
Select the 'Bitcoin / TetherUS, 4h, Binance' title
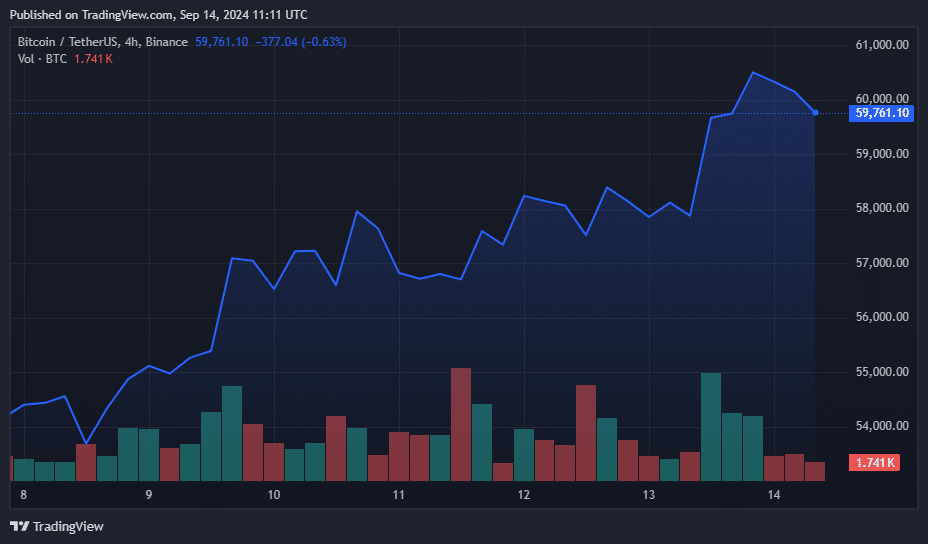[x=102, y=42]
